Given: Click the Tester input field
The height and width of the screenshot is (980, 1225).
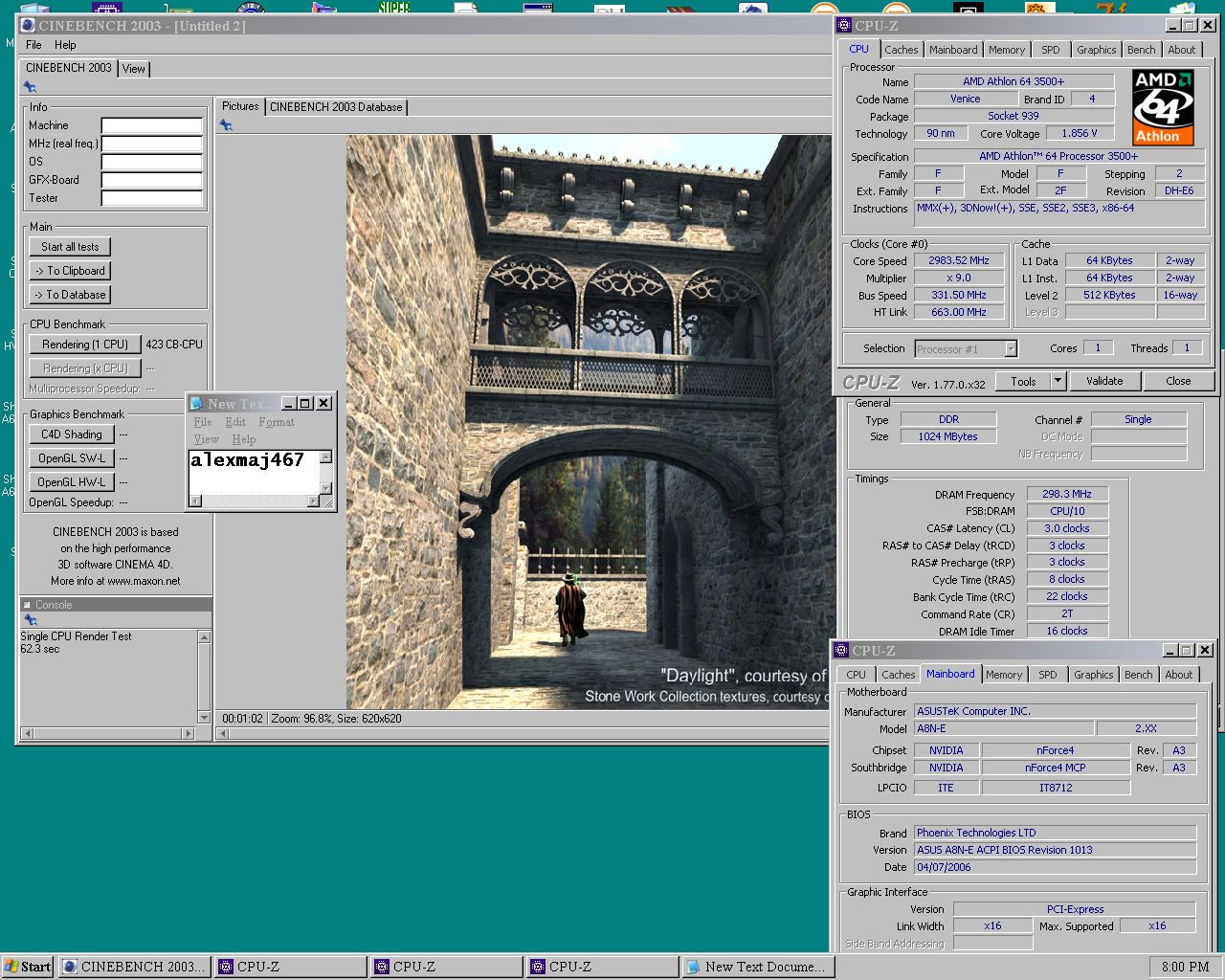Looking at the screenshot, I should point(152,198).
